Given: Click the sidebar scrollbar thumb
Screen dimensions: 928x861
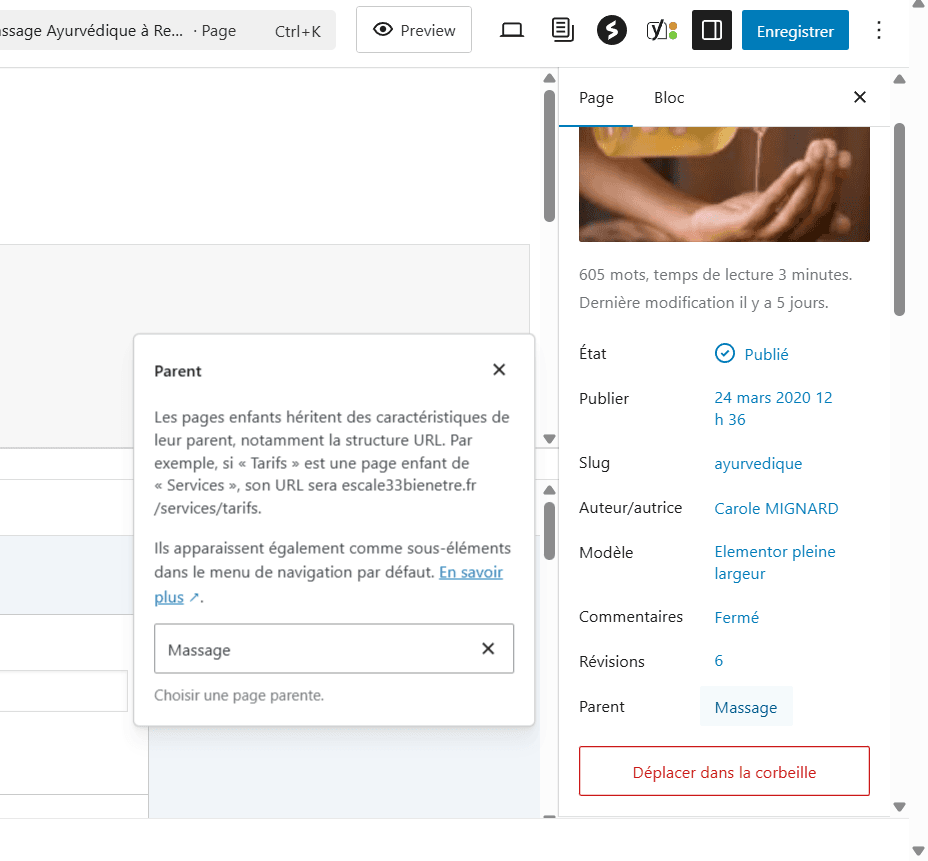Looking at the screenshot, I should tap(899, 219).
